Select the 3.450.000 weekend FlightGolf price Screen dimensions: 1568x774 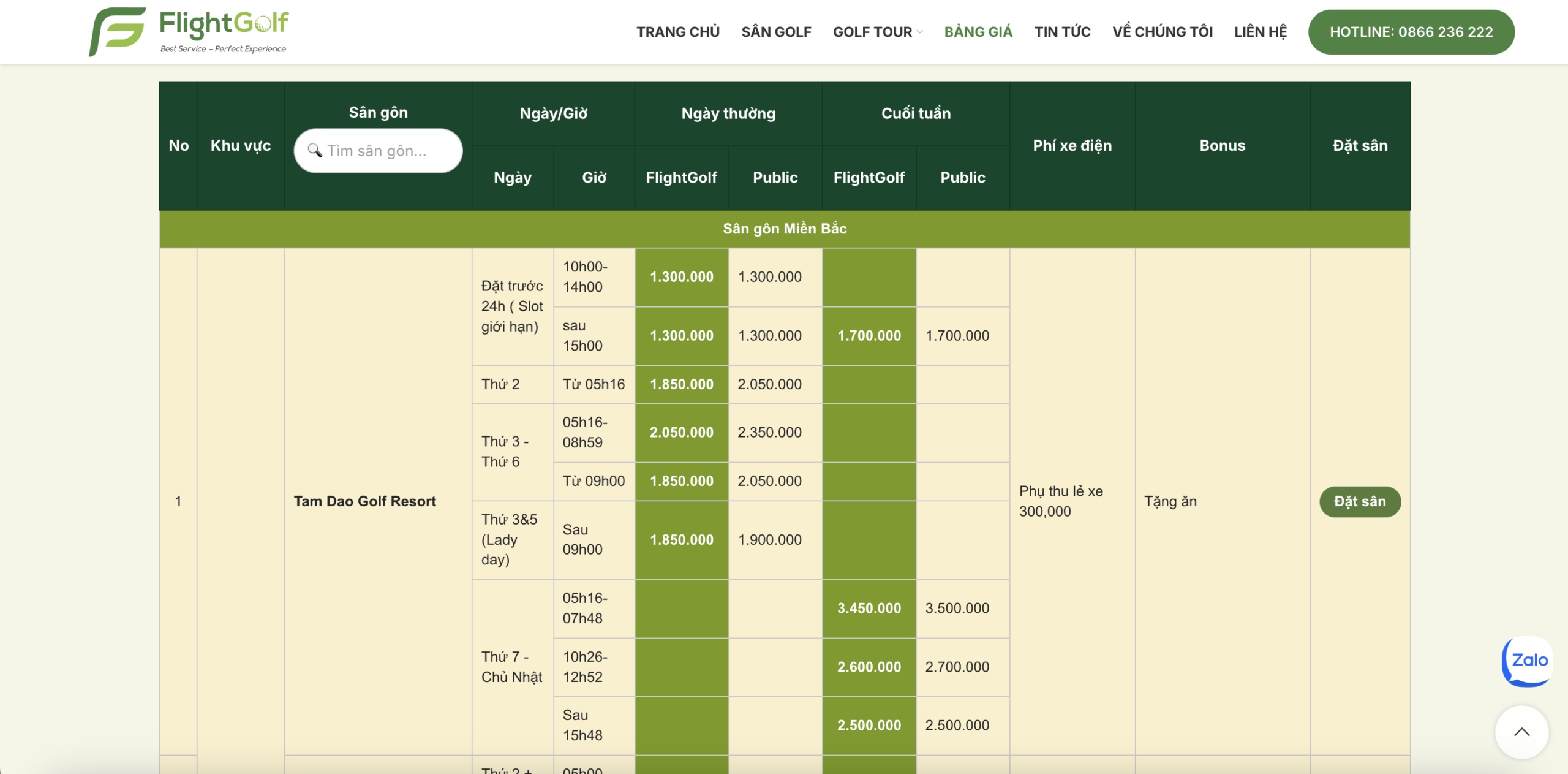(869, 609)
